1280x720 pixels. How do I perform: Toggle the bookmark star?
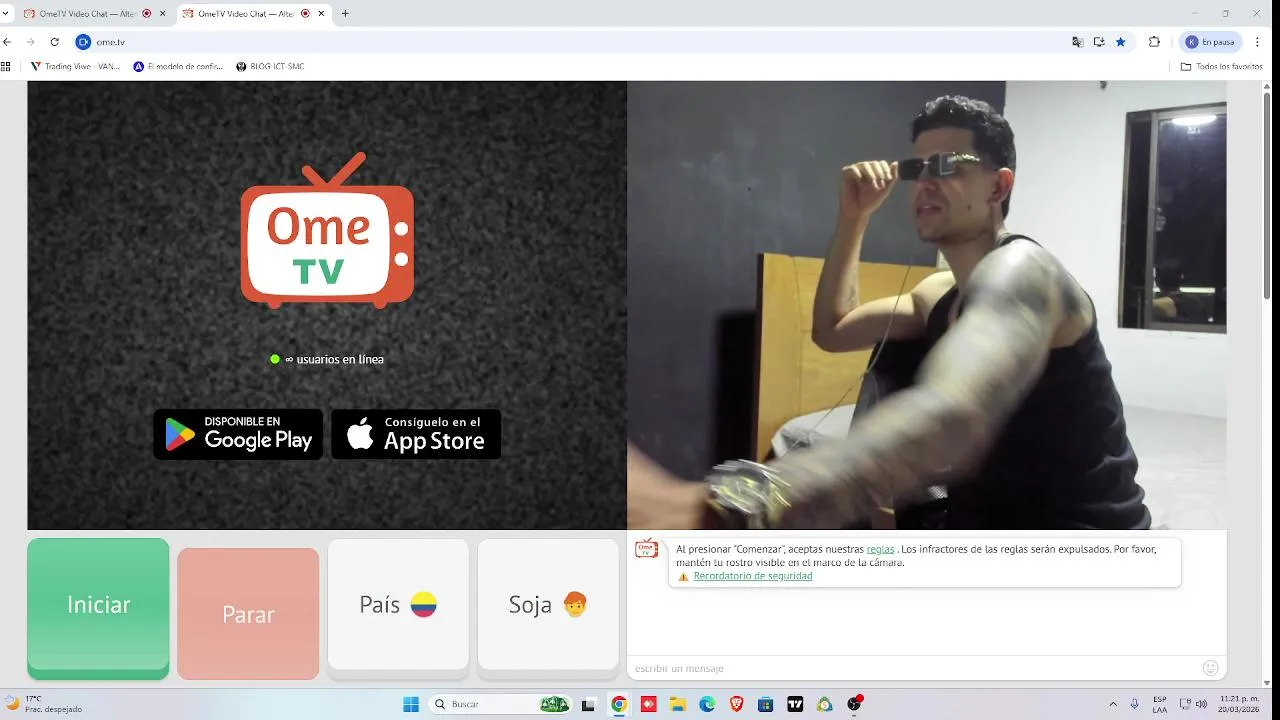coord(1121,42)
